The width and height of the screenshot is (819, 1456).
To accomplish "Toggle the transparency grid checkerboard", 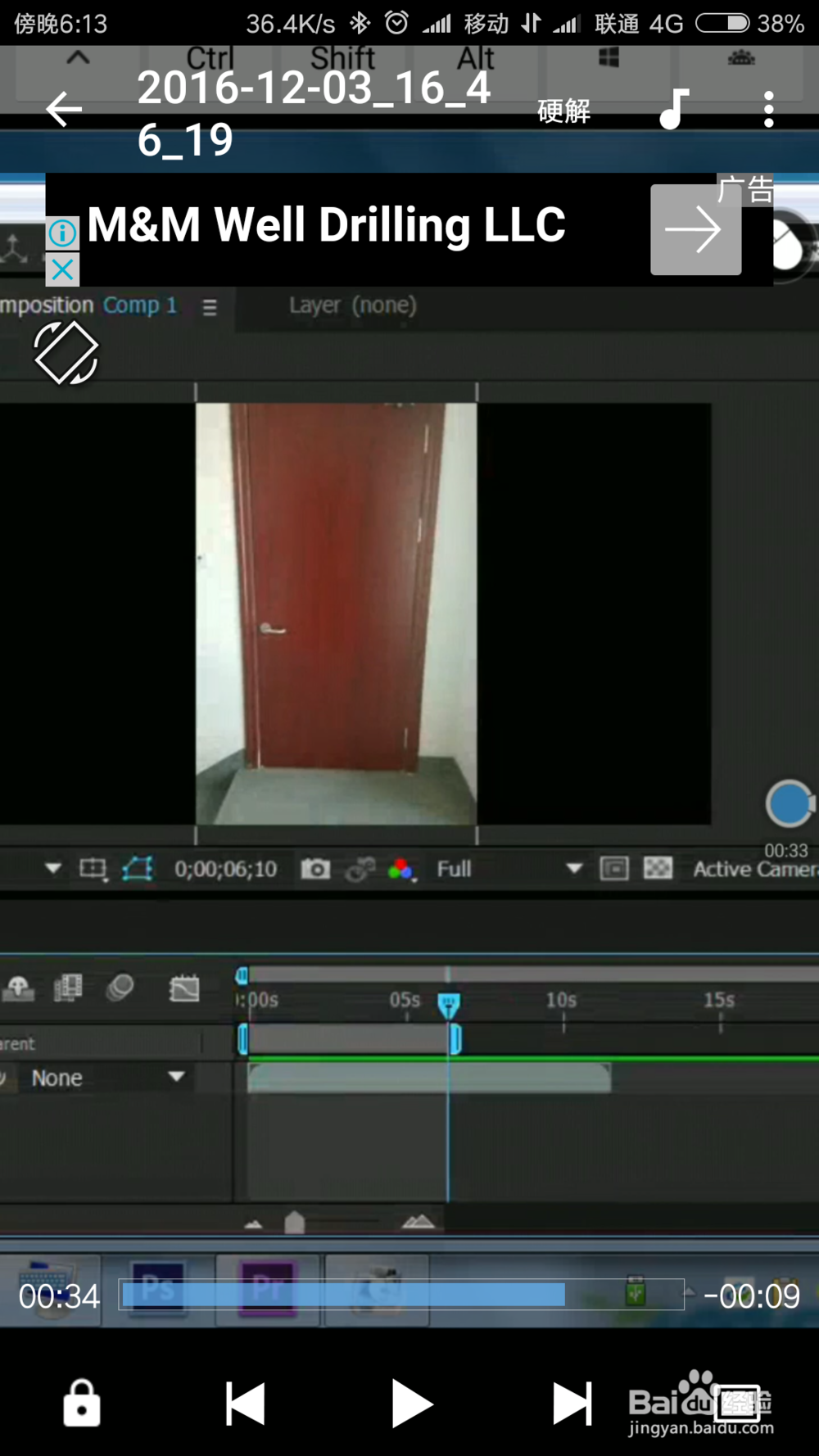I will click(658, 868).
